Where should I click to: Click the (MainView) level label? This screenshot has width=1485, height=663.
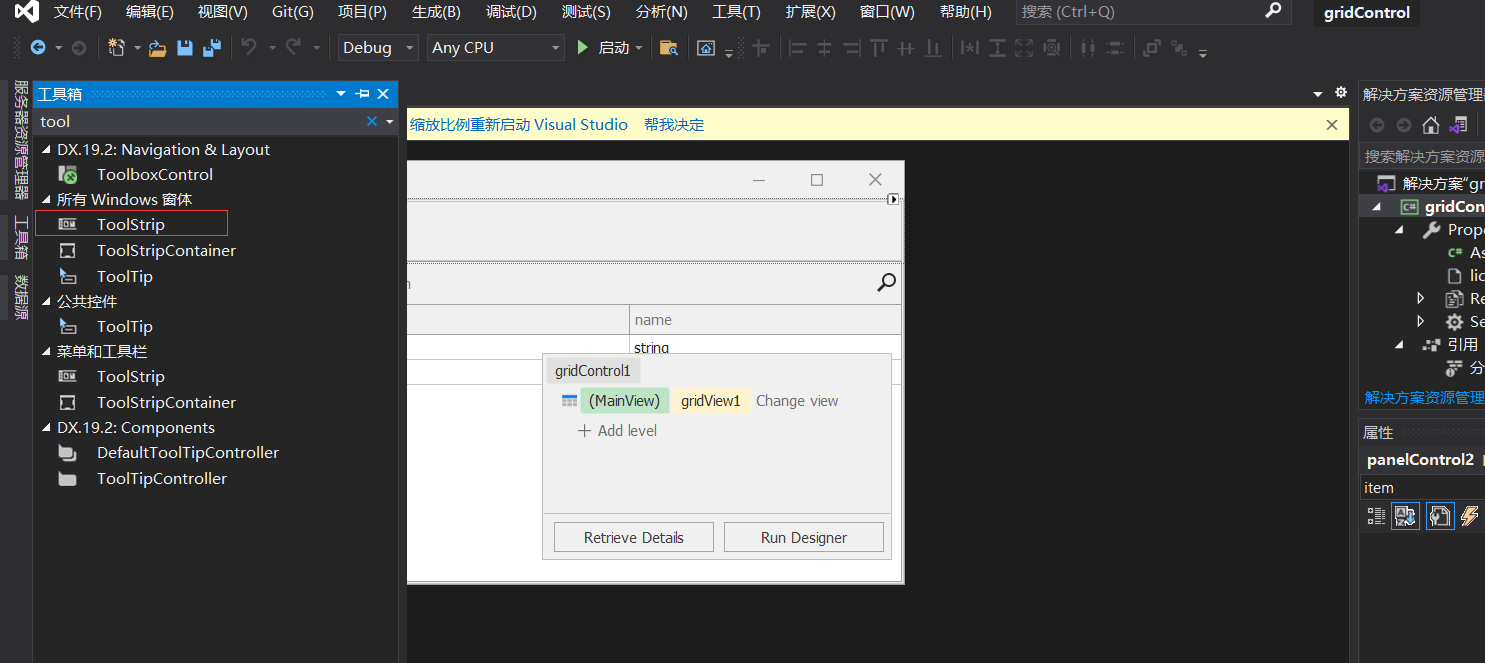625,401
